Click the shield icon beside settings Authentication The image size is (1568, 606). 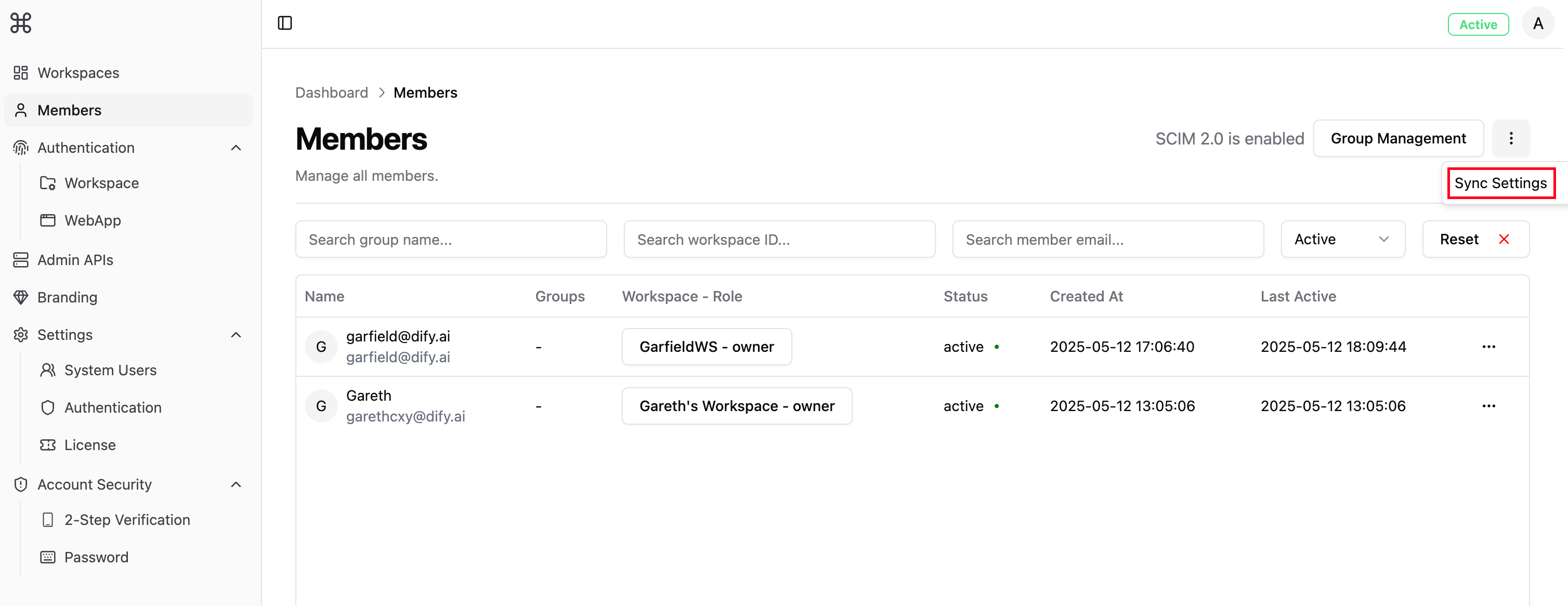coord(47,407)
